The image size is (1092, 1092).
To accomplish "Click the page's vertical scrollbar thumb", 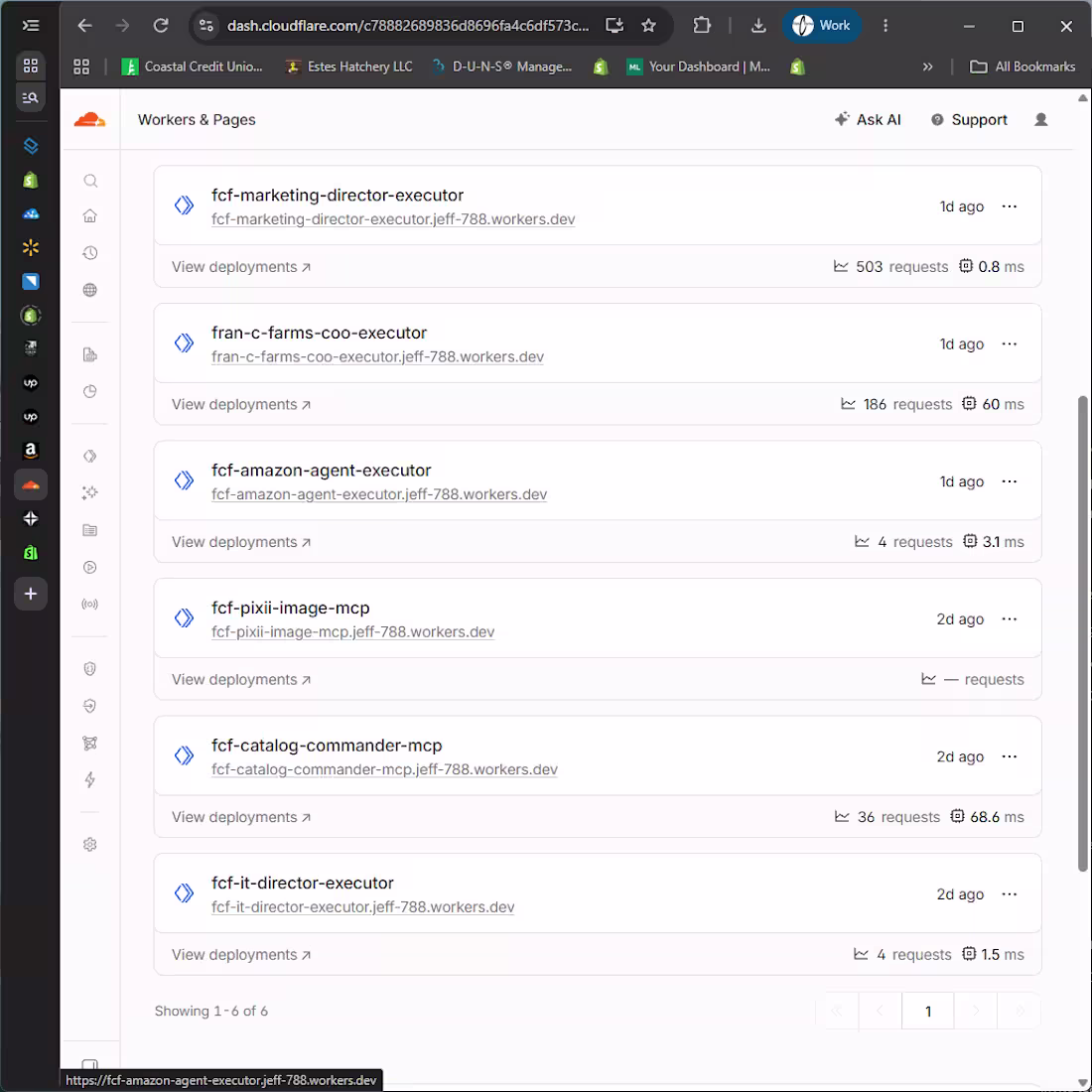I will [x=1082, y=633].
